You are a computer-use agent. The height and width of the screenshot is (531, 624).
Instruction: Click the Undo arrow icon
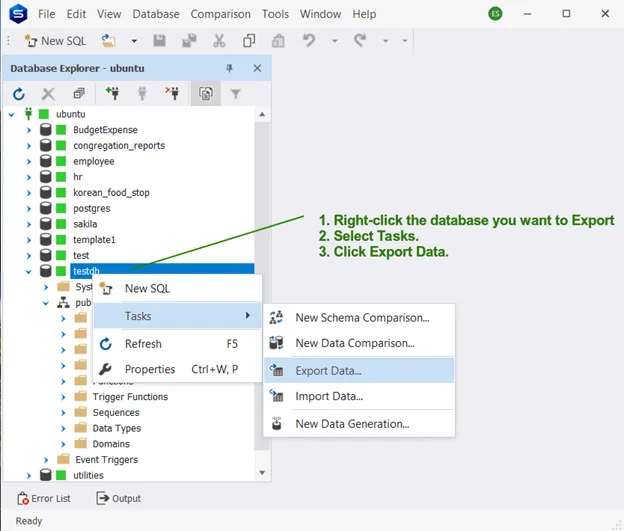click(309, 41)
